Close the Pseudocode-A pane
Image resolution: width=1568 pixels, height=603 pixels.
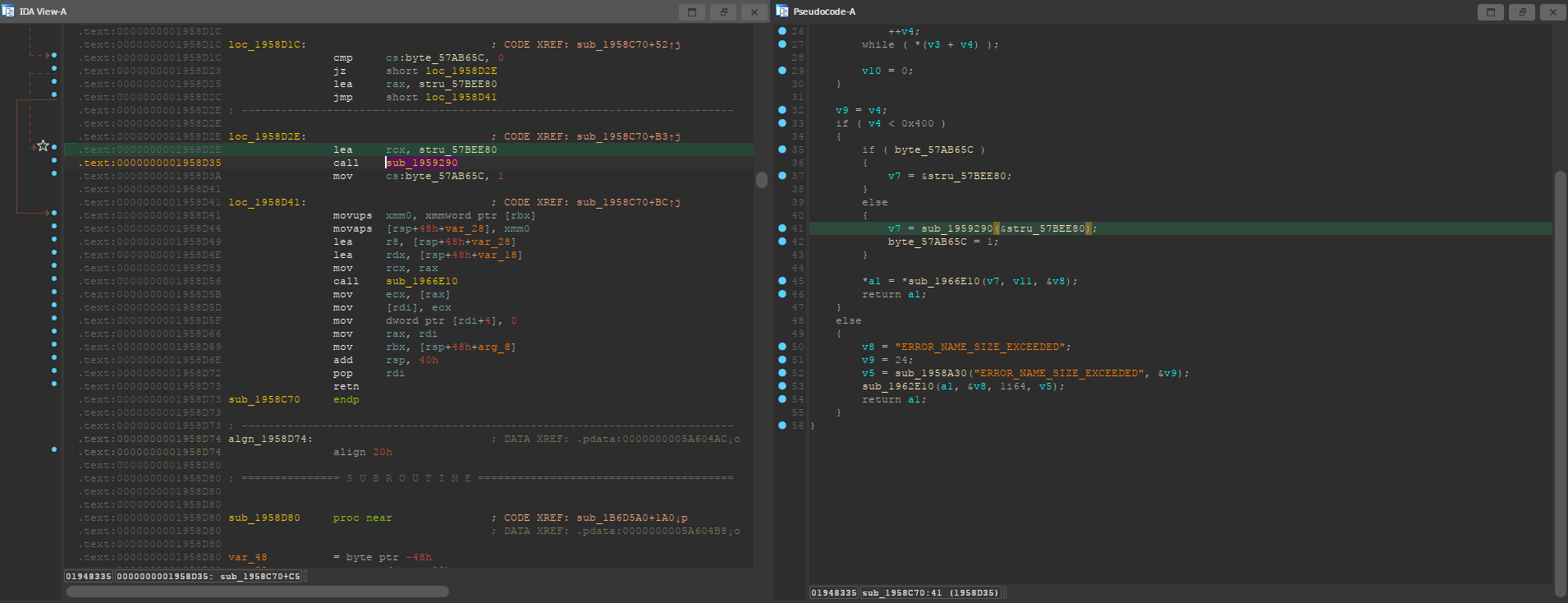pyautogui.click(x=1553, y=12)
